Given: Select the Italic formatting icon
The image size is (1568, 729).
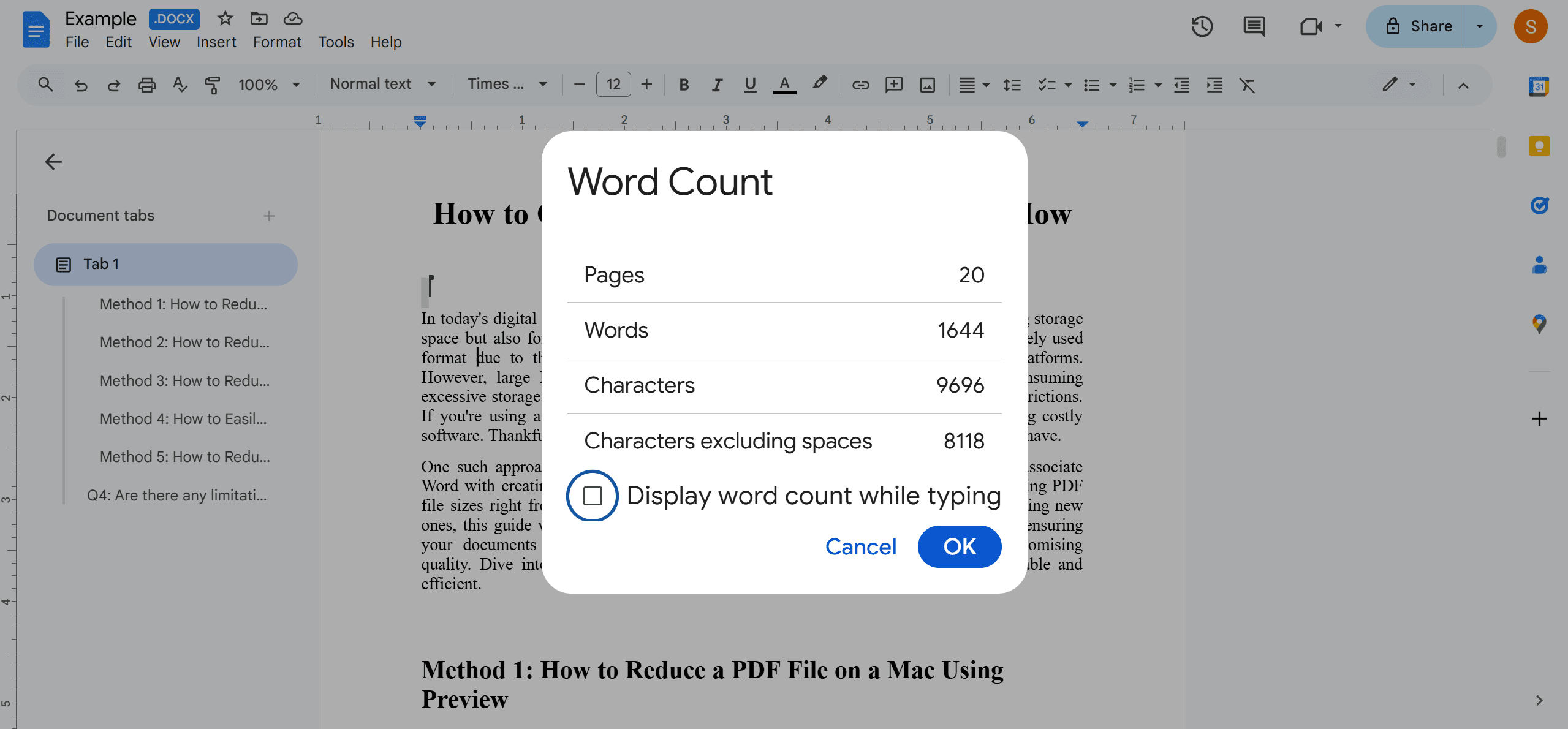Looking at the screenshot, I should click(x=716, y=84).
